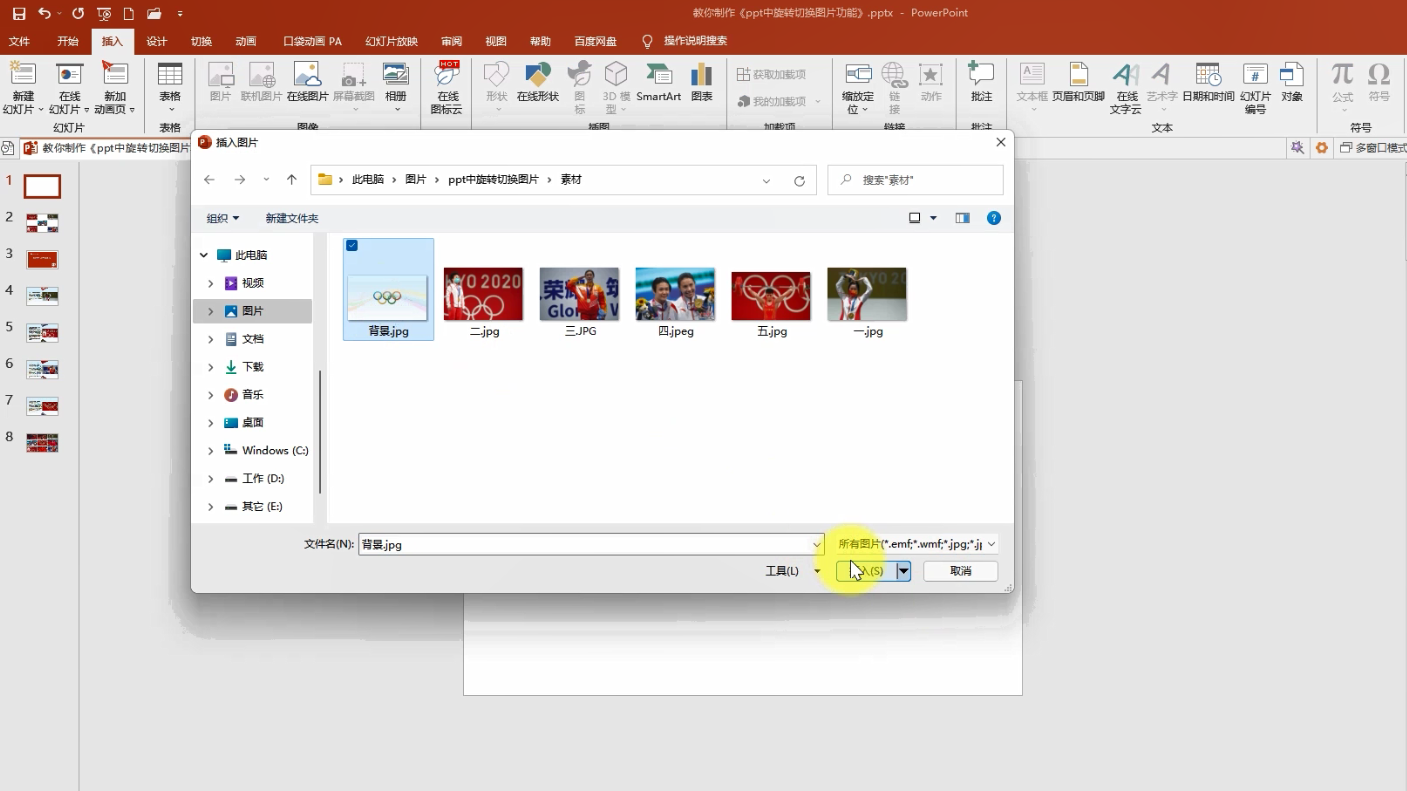The height and width of the screenshot is (791, 1407).
Task: Insert Slide Number (幻灯片编号)
Action: (1256, 88)
